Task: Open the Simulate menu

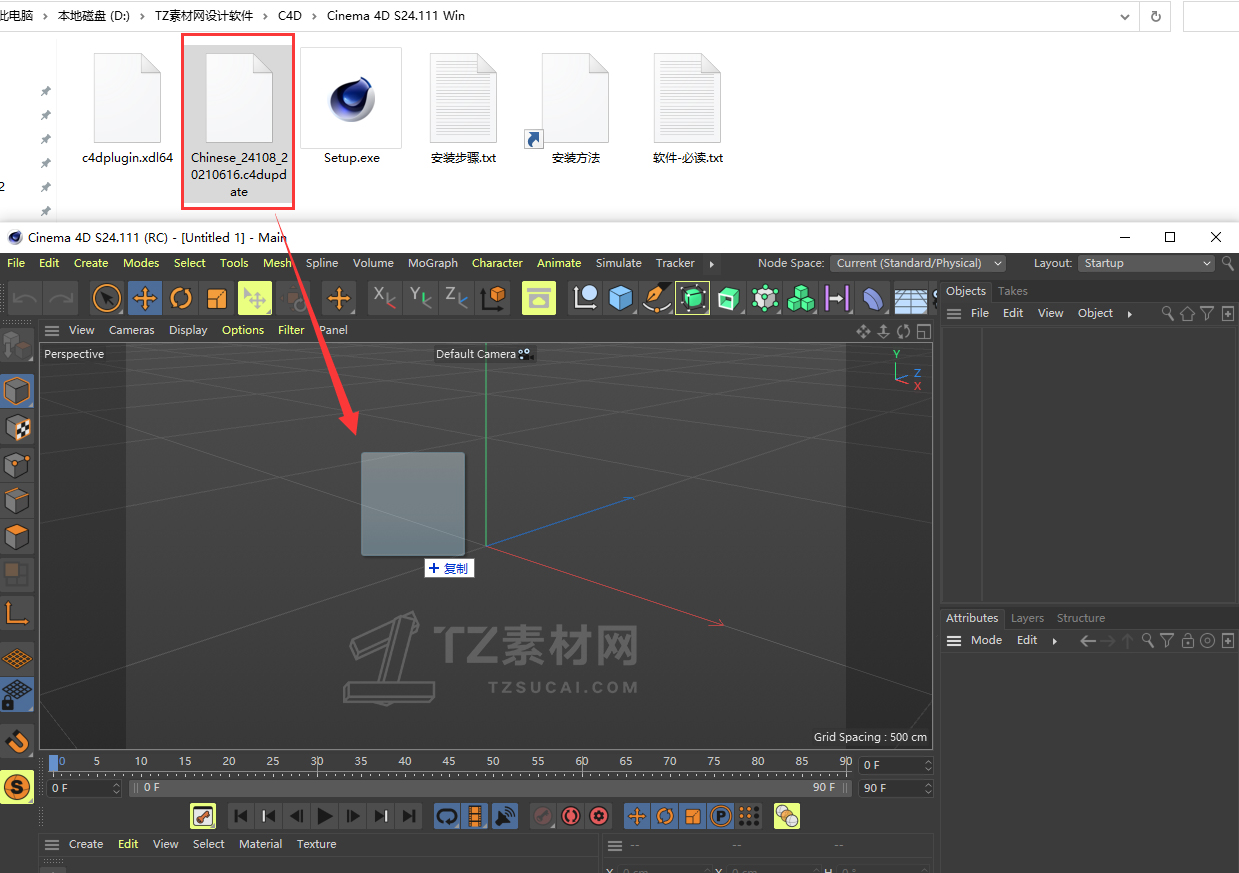Action: click(619, 263)
